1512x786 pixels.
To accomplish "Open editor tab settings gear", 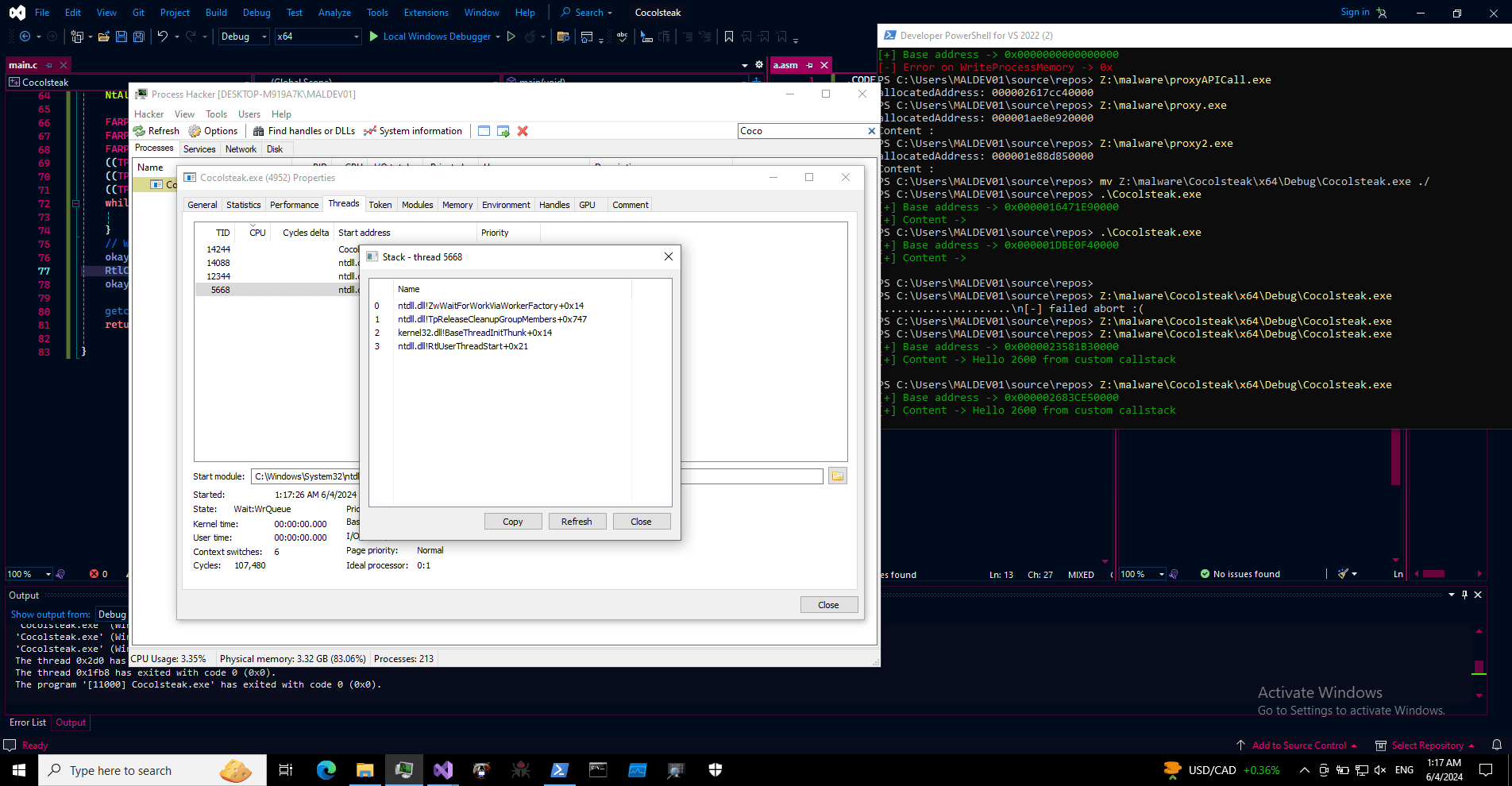I will [759, 65].
